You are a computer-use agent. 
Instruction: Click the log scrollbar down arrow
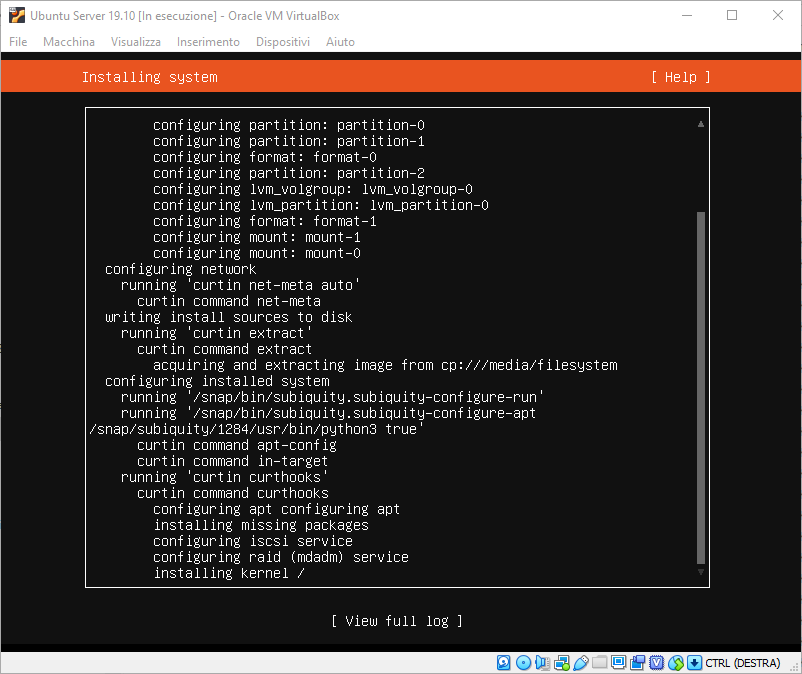point(701,572)
